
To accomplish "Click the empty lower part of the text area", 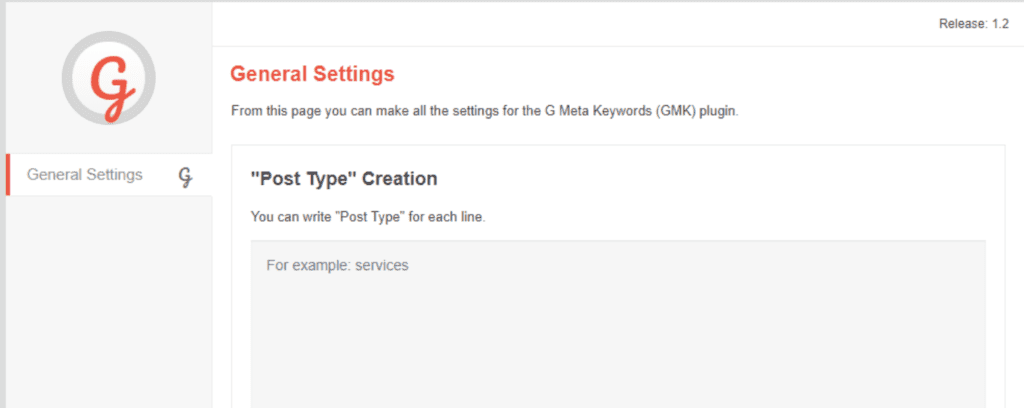I will point(617,370).
